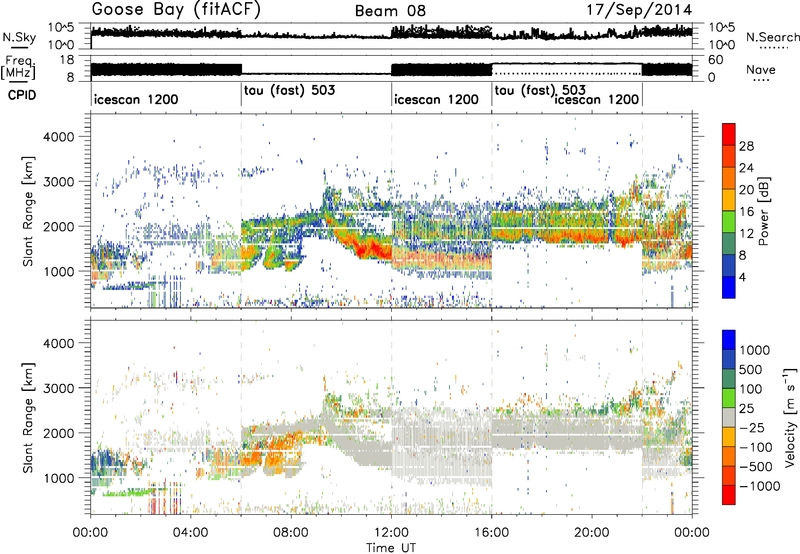Pick the red bottom segment of Velocity colorbar
The image size is (800, 554).
[729, 495]
